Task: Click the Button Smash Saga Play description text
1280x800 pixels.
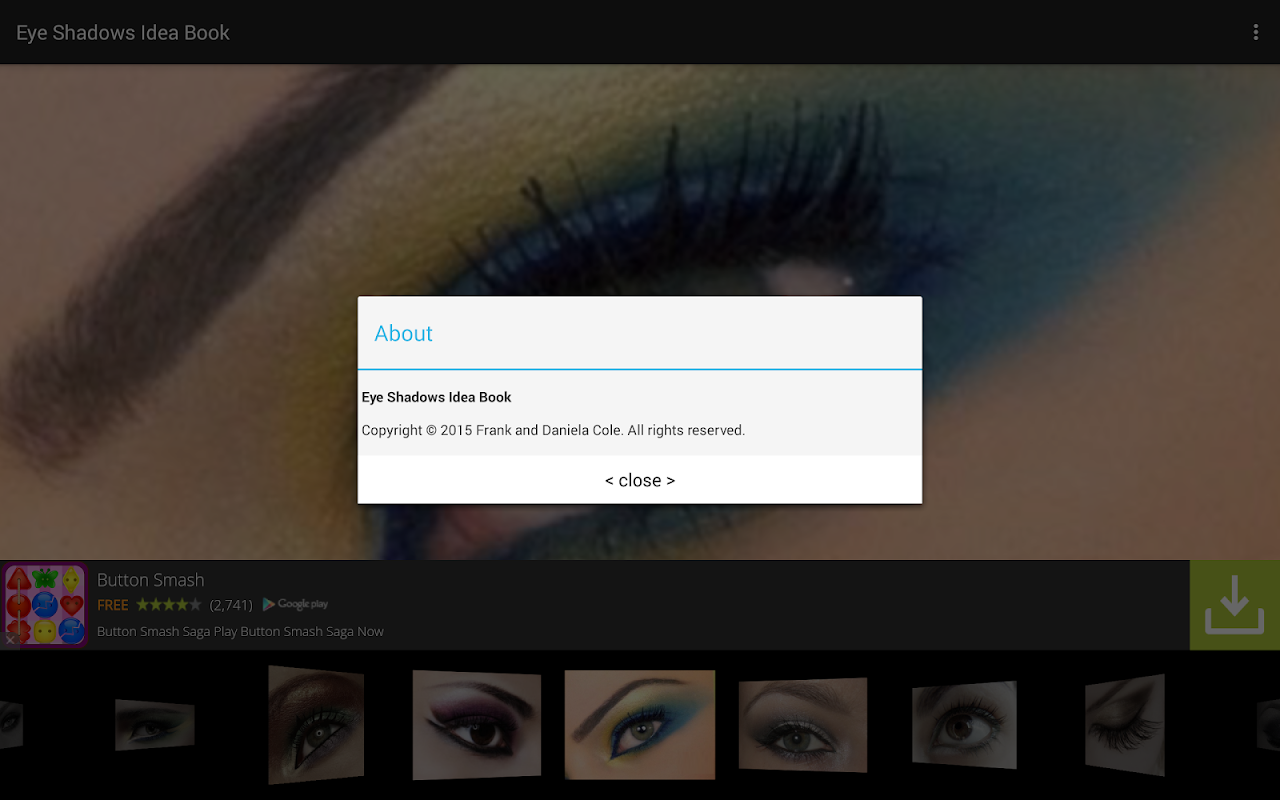Action: coord(240,631)
